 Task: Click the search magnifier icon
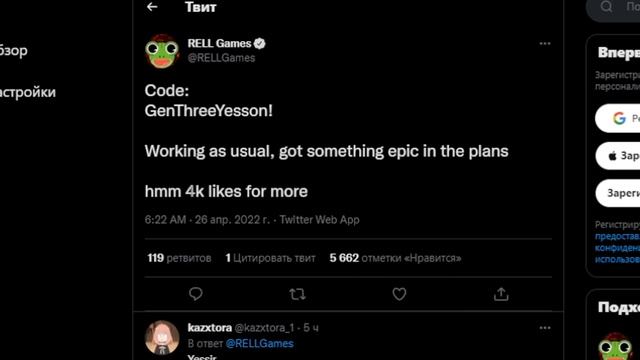click(607, 6)
